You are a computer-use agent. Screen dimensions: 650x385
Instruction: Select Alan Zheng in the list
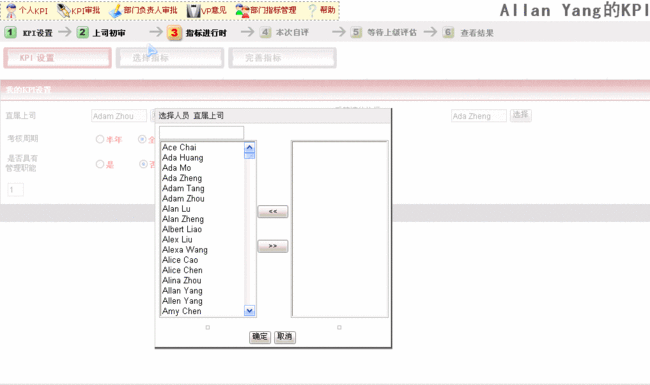pos(183,219)
